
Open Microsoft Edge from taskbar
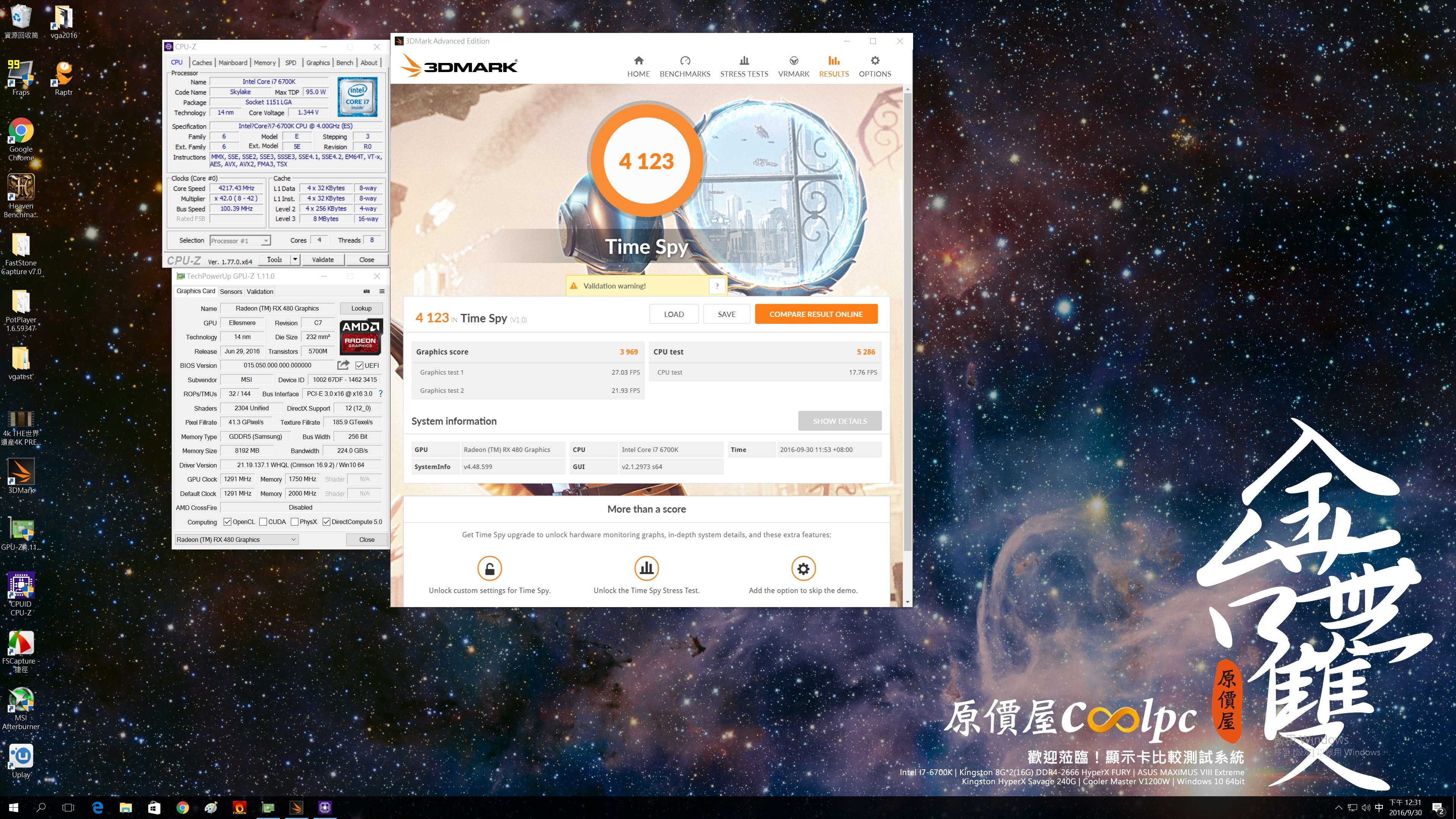coord(97,808)
